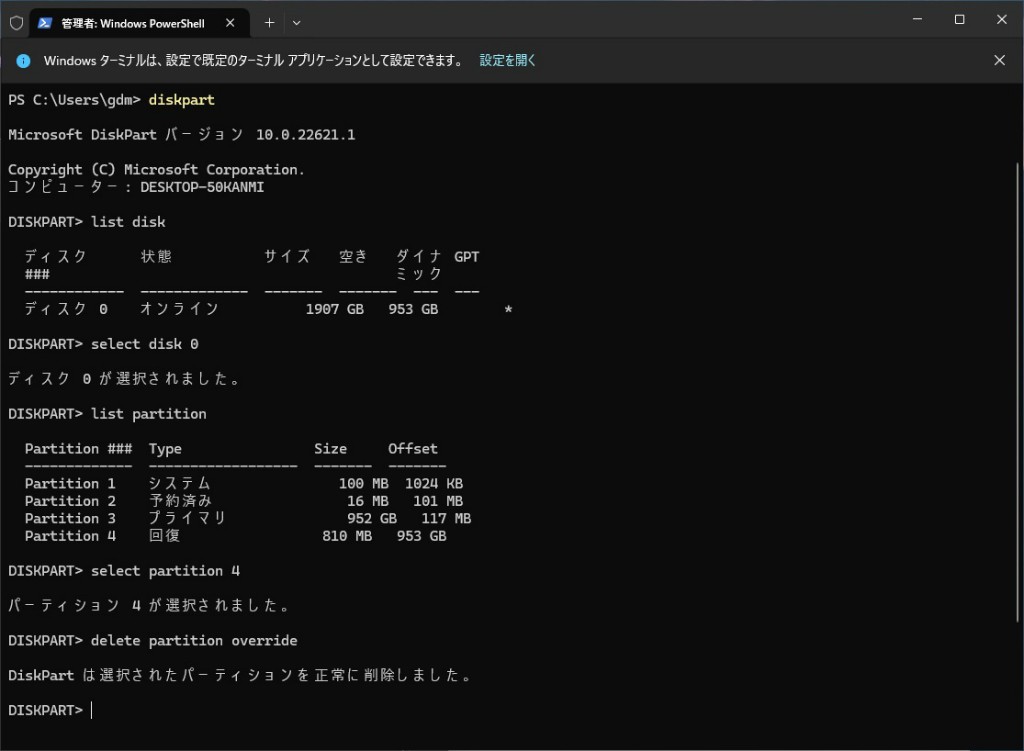Click the info icon in the notification bar
1024x751 pixels.
pyautogui.click(x=23, y=60)
